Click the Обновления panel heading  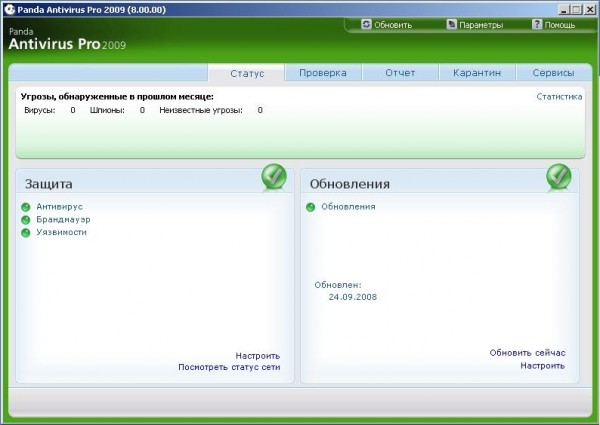tap(350, 184)
